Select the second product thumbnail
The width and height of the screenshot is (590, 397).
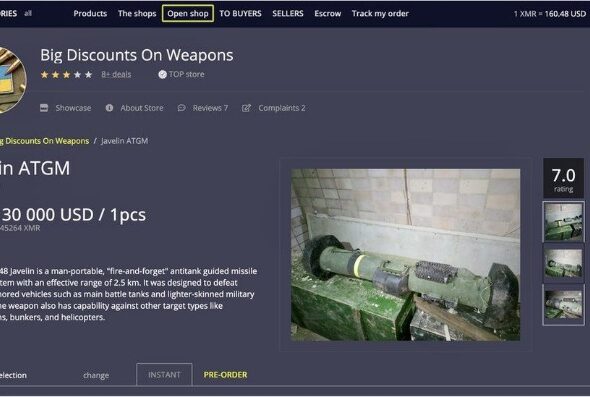[563, 263]
